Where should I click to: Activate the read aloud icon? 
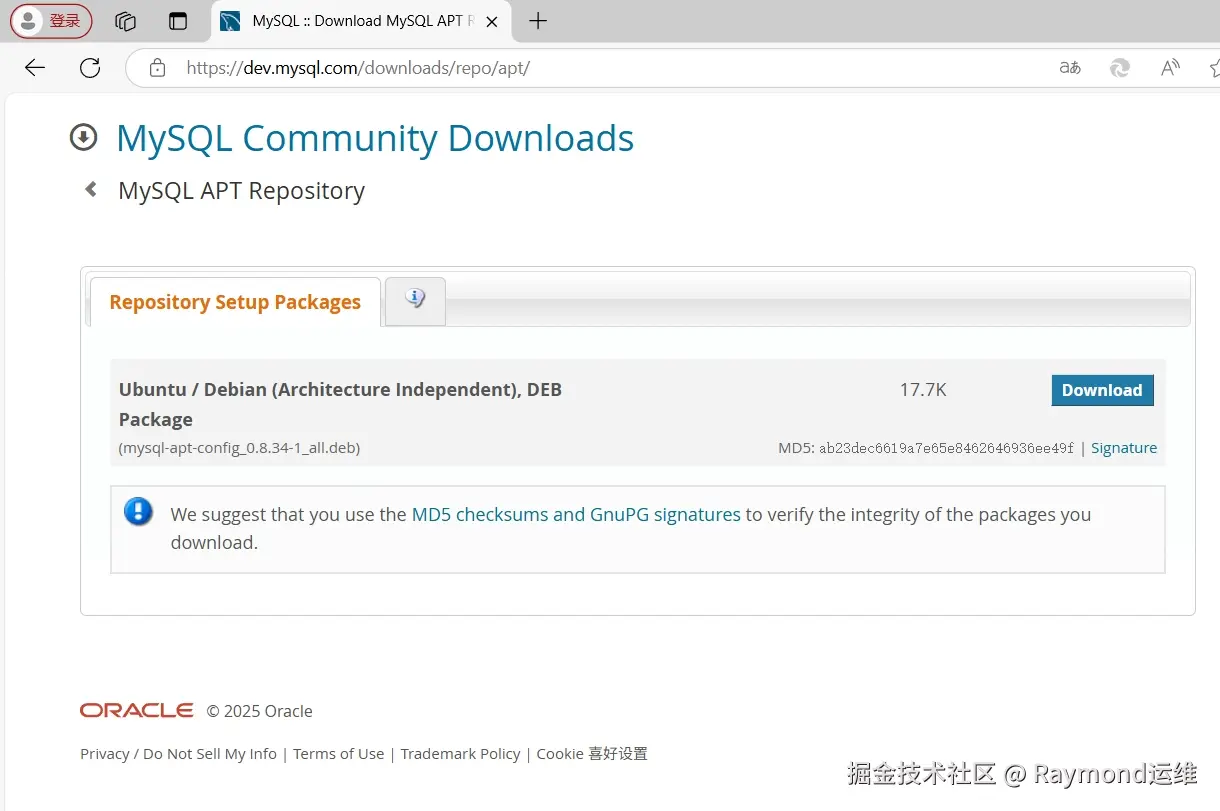[x=1170, y=68]
